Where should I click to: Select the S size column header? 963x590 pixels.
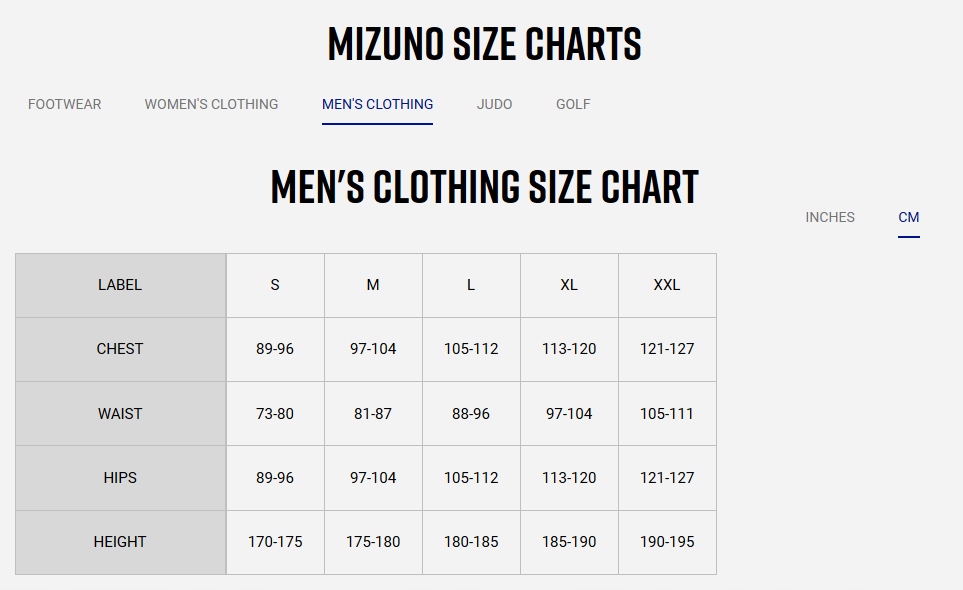[x=275, y=285]
